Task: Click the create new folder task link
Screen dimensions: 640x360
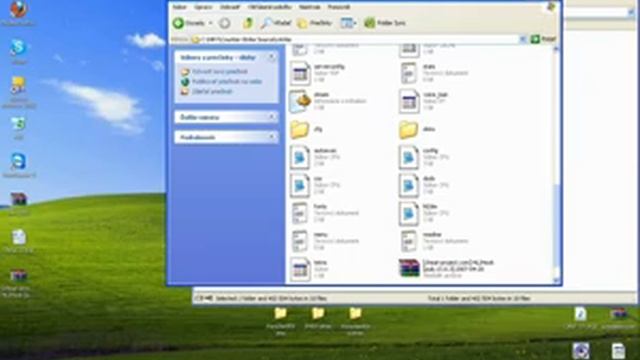Action: pos(220,71)
